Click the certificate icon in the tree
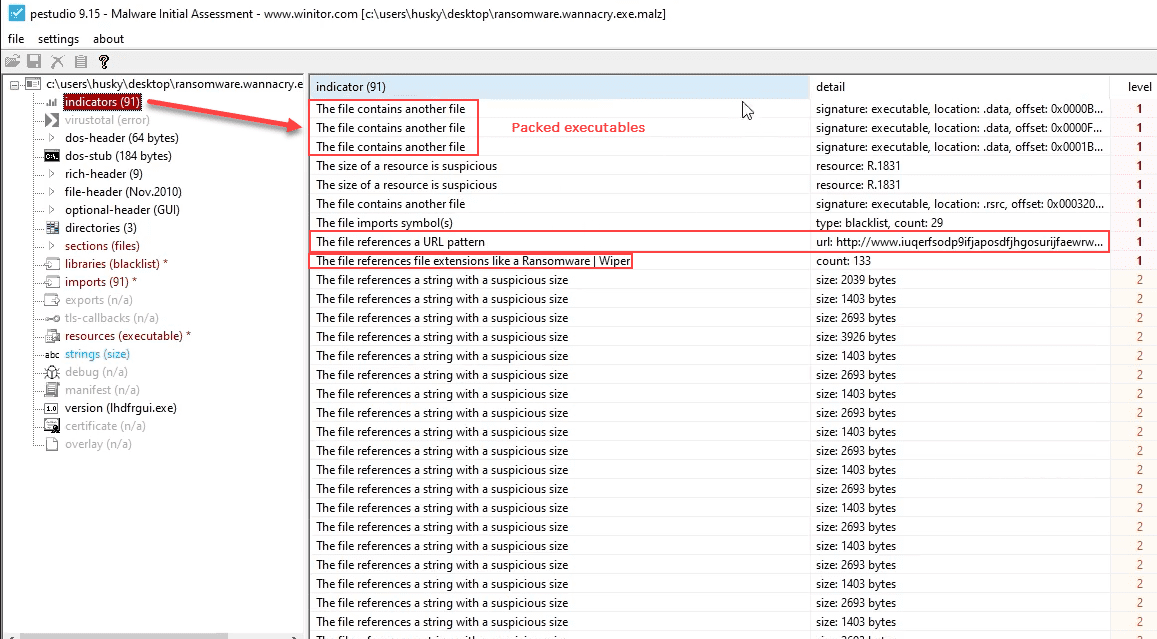The height and width of the screenshot is (639, 1157). click(x=52, y=426)
